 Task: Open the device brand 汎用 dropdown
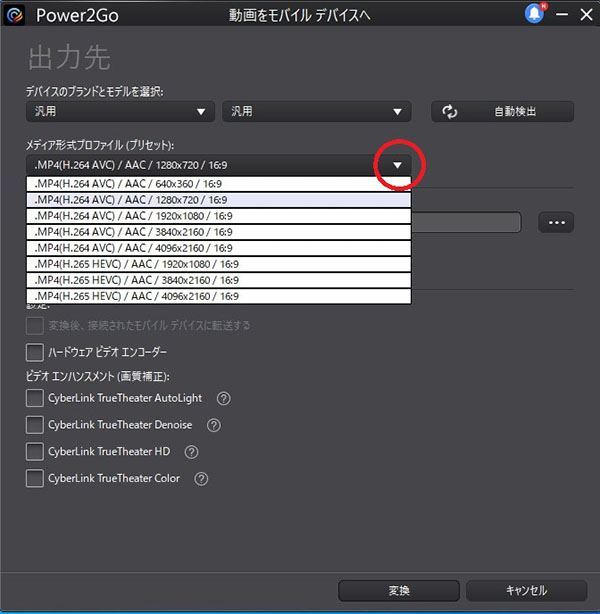click(x=120, y=112)
